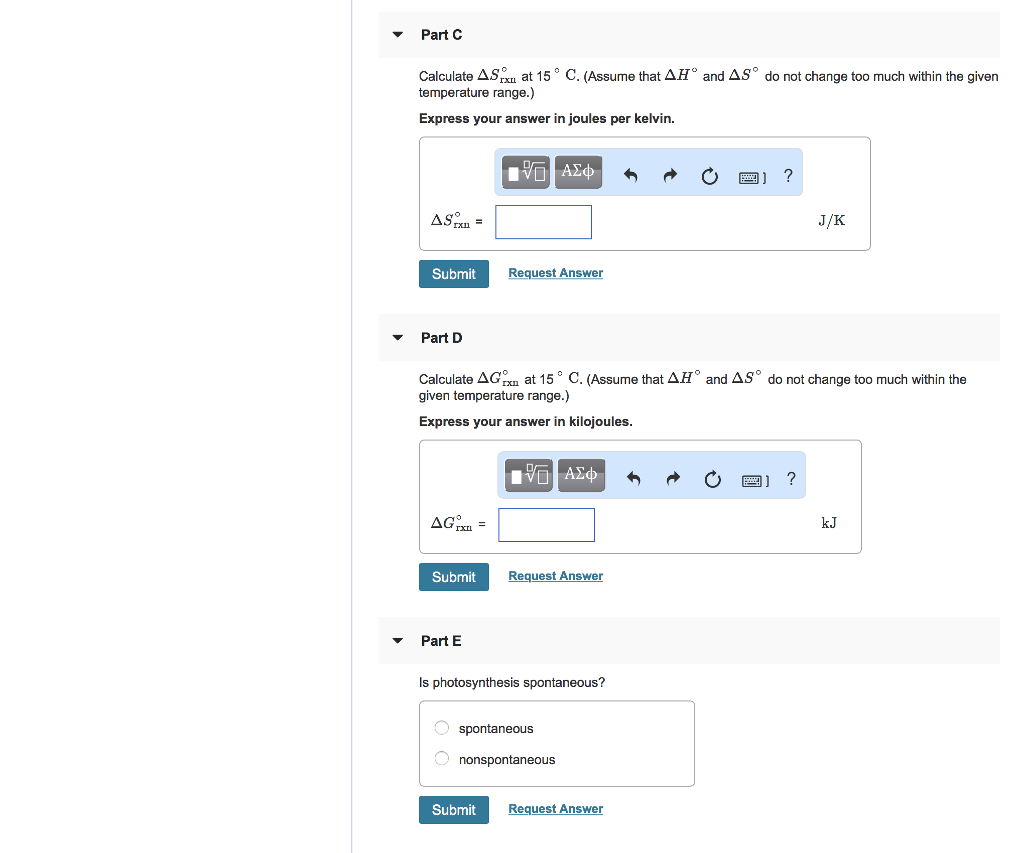Click undo arrow in Part C toolbar
Image resolution: width=1024 pixels, height=853 pixels.
tap(630, 176)
